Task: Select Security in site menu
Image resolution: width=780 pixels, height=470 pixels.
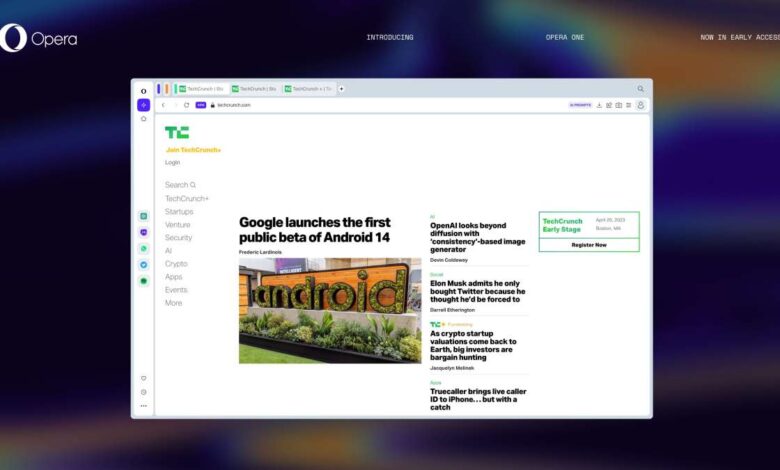Action: pyautogui.click(x=179, y=238)
